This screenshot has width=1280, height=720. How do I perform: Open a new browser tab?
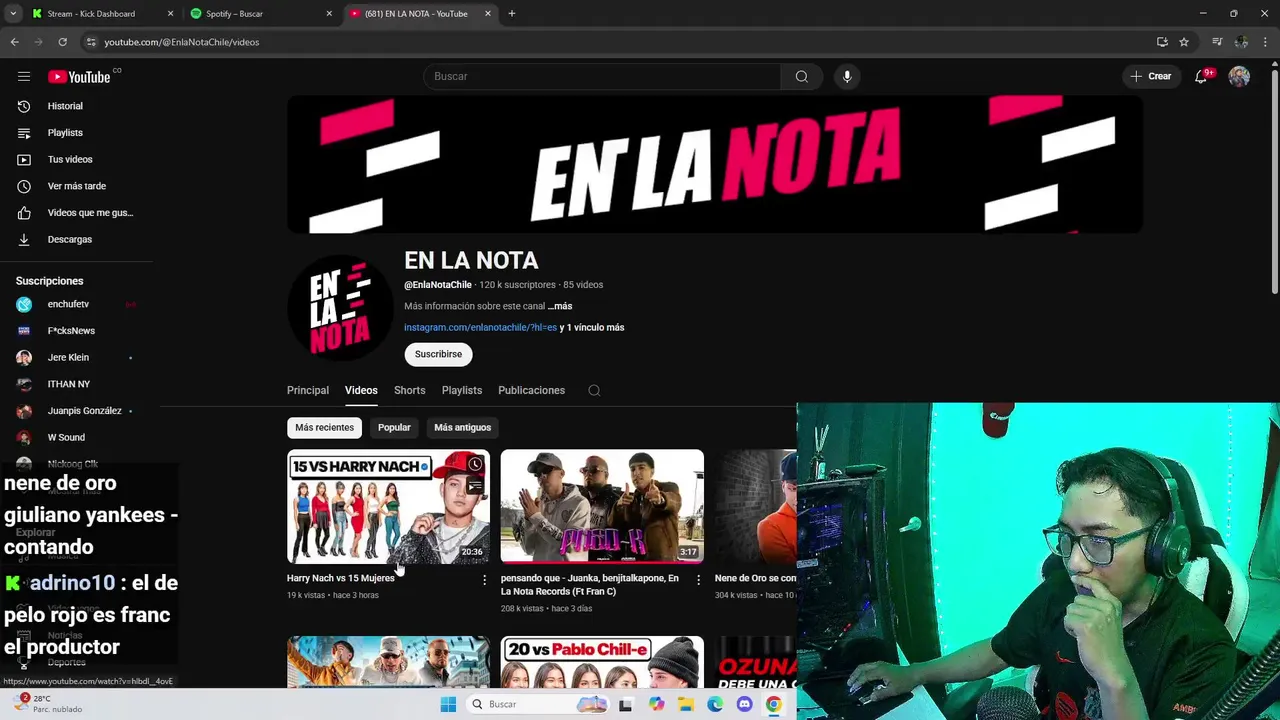[x=512, y=14]
